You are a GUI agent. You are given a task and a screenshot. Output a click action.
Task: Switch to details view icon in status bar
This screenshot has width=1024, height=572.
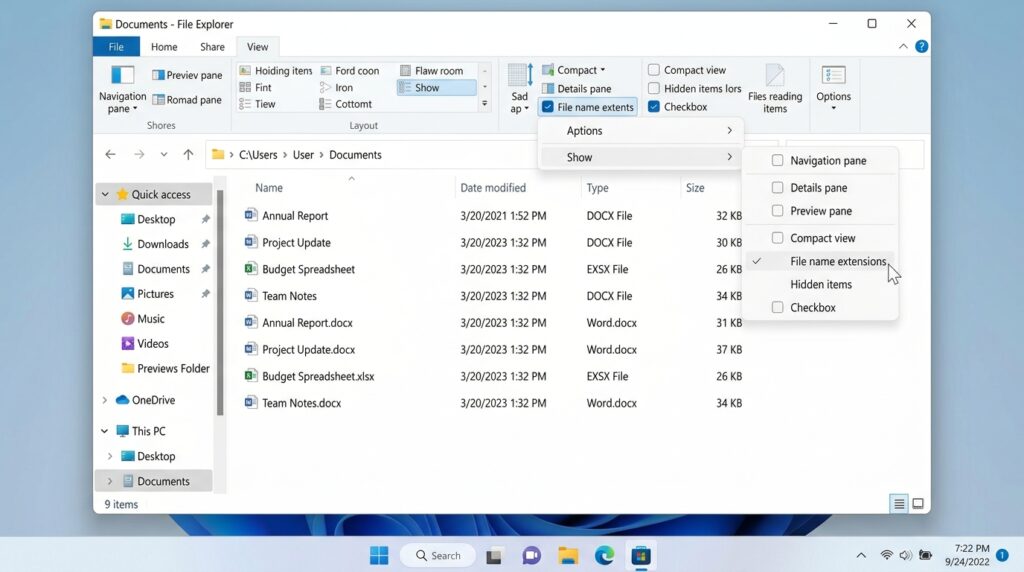point(899,503)
